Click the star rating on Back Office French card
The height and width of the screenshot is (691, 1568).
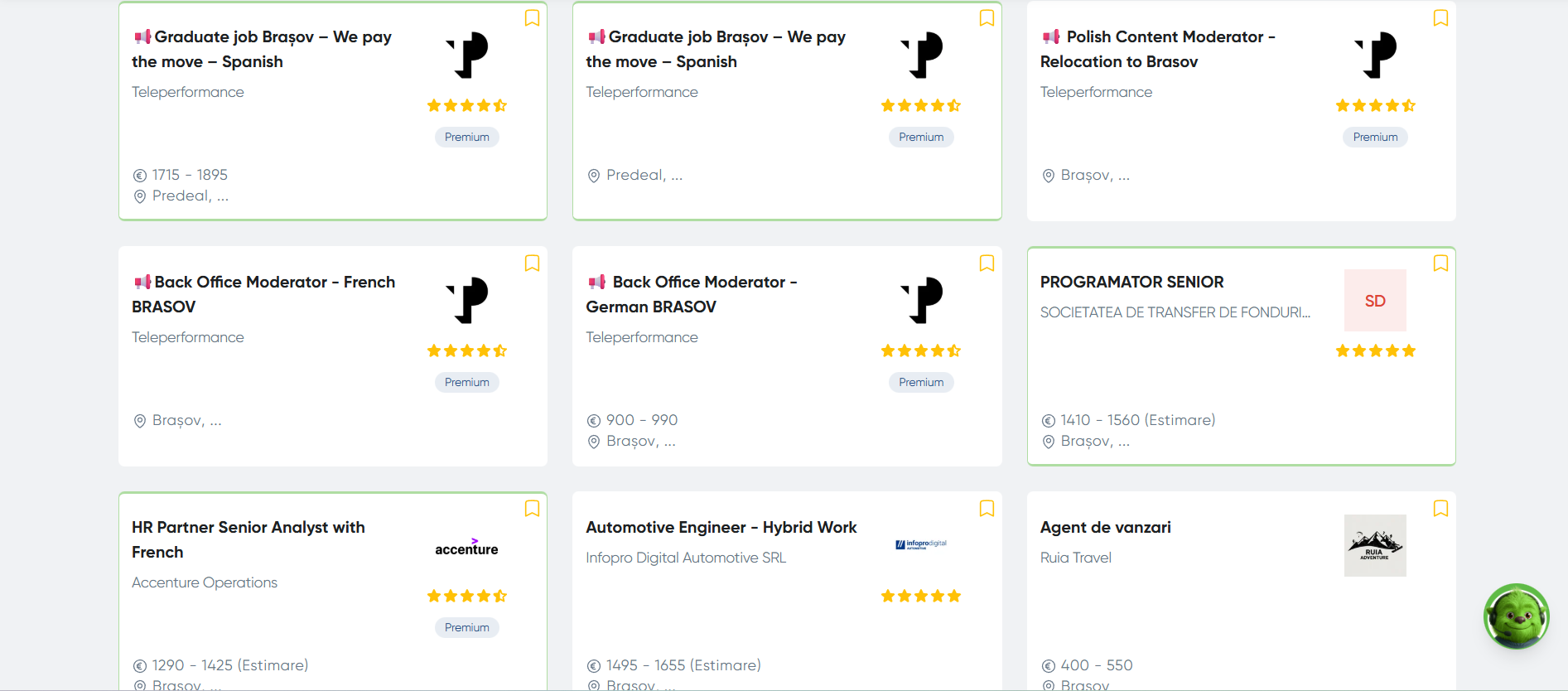(467, 350)
